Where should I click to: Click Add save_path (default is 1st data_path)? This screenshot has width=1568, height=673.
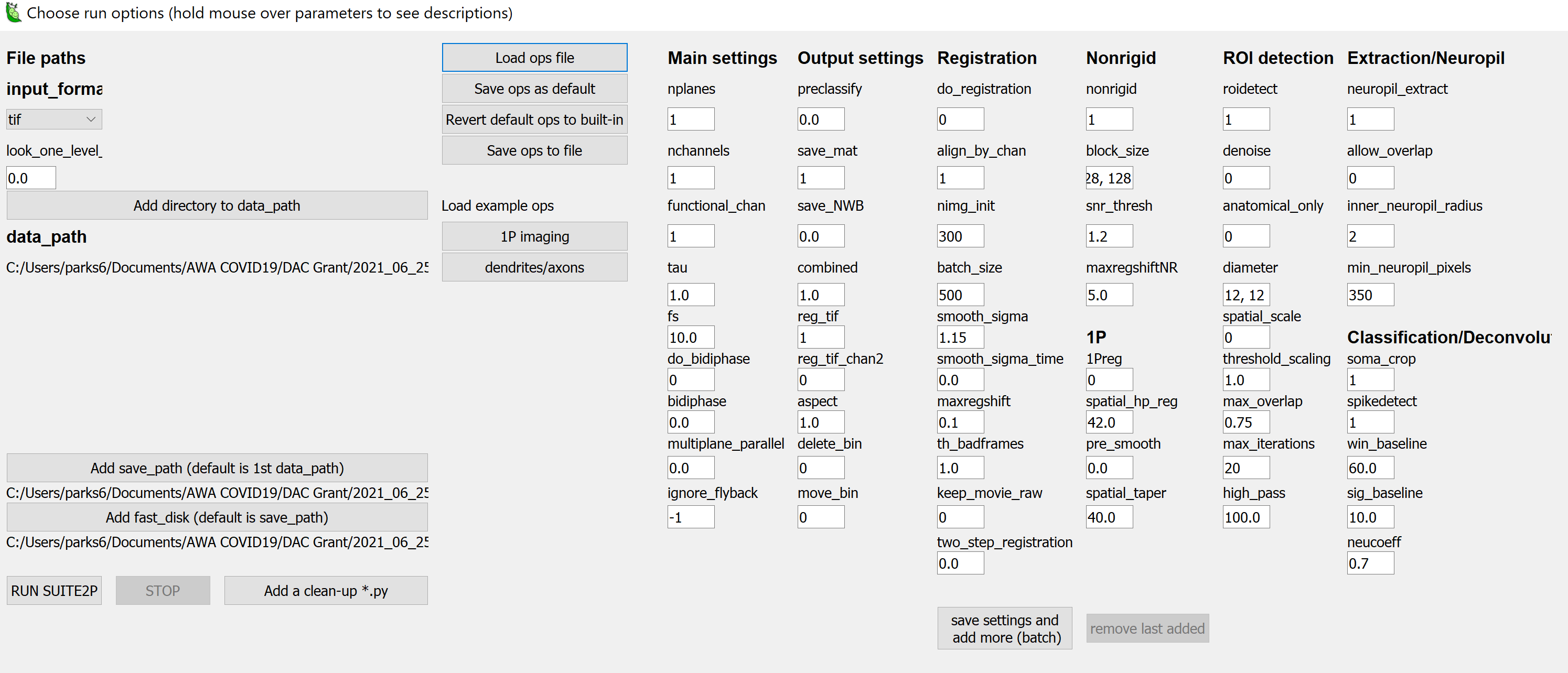pyautogui.click(x=217, y=468)
